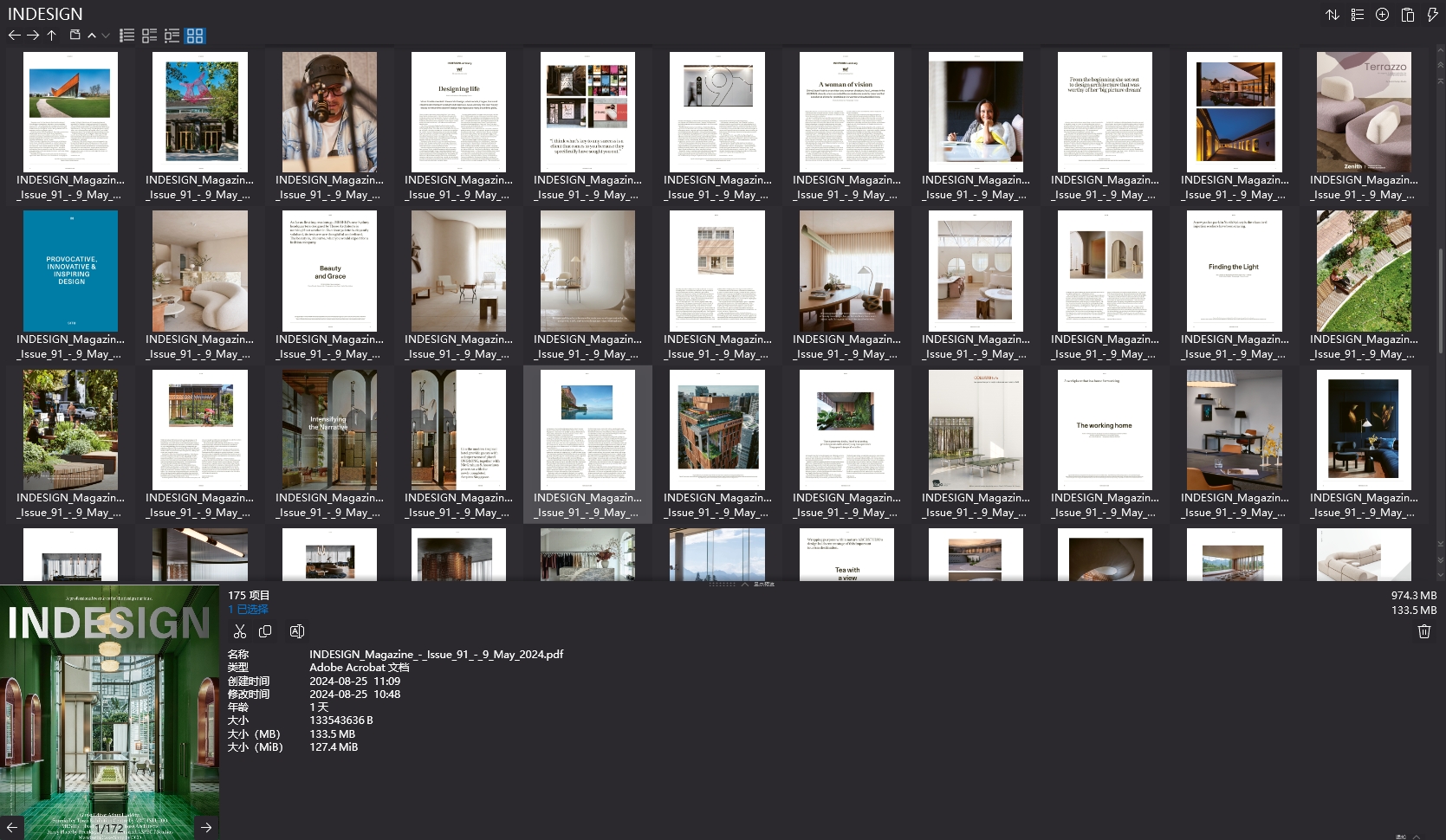Click the 'Adobe Acrobat 文档' type value
This screenshot has height=840, width=1446.
(359, 668)
